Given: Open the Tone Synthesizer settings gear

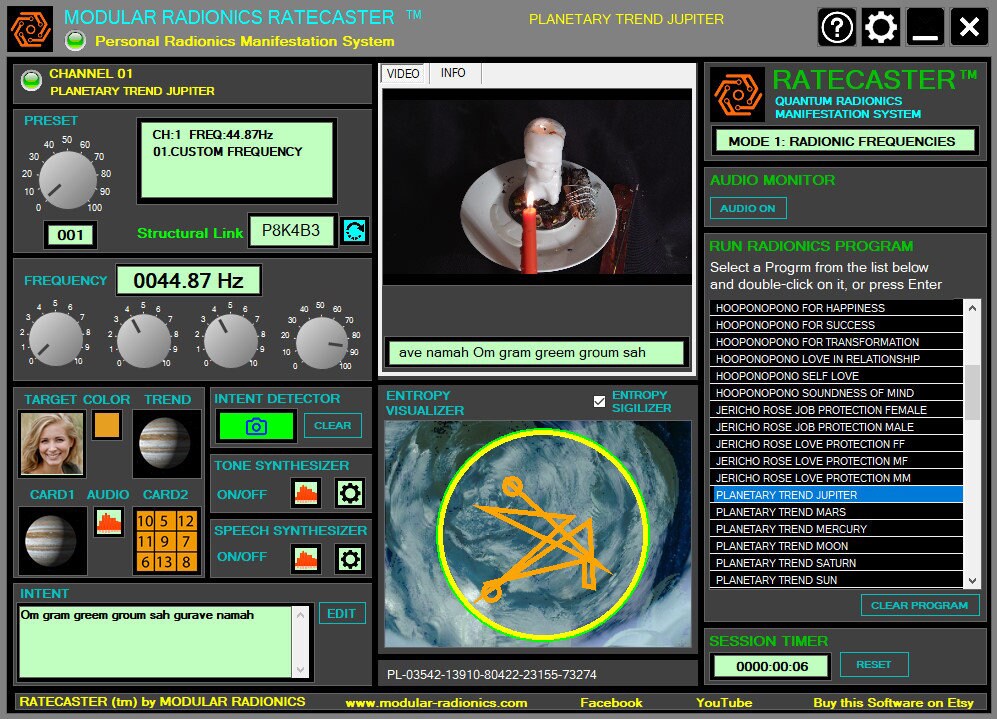Looking at the screenshot, I should [349, 492].
